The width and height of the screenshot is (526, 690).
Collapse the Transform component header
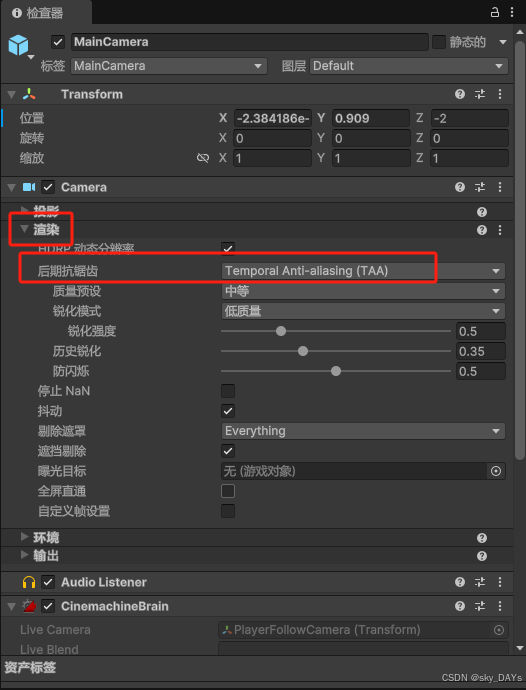12,94
